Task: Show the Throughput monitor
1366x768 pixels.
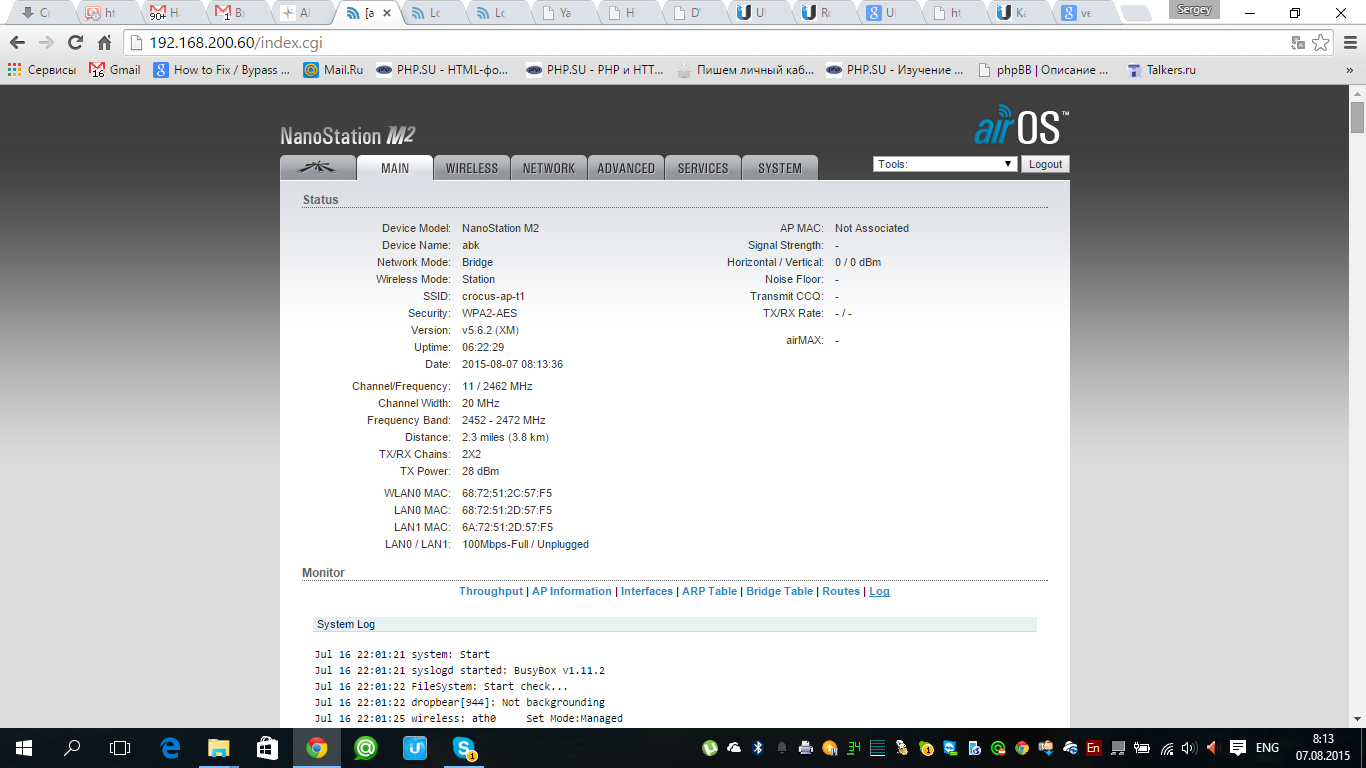Action: click(x=491, y=591)
